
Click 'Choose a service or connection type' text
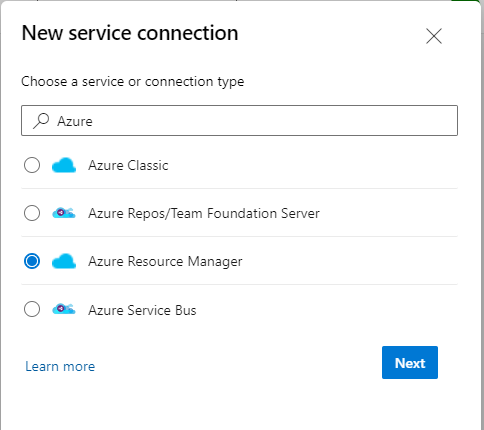coord(133,82)
